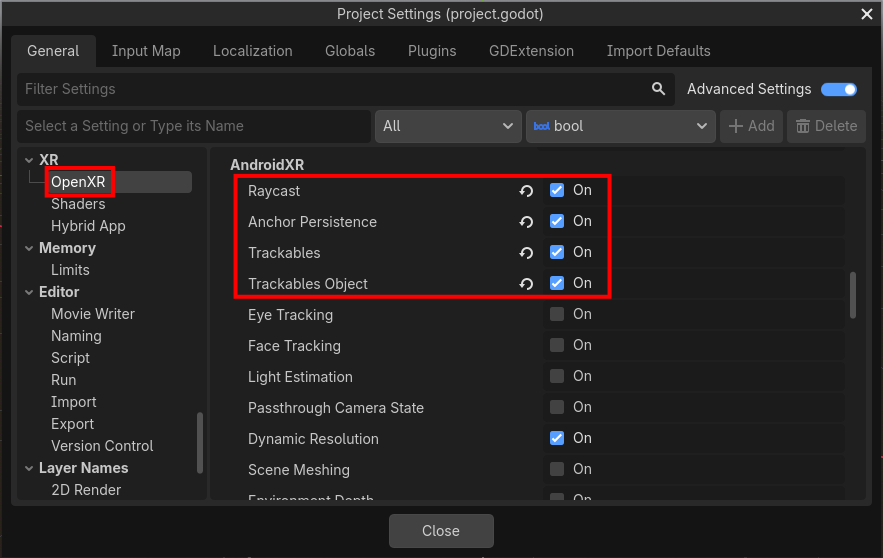
Task: Enable the Face Tracking checkbox
Action: point(556,345)
